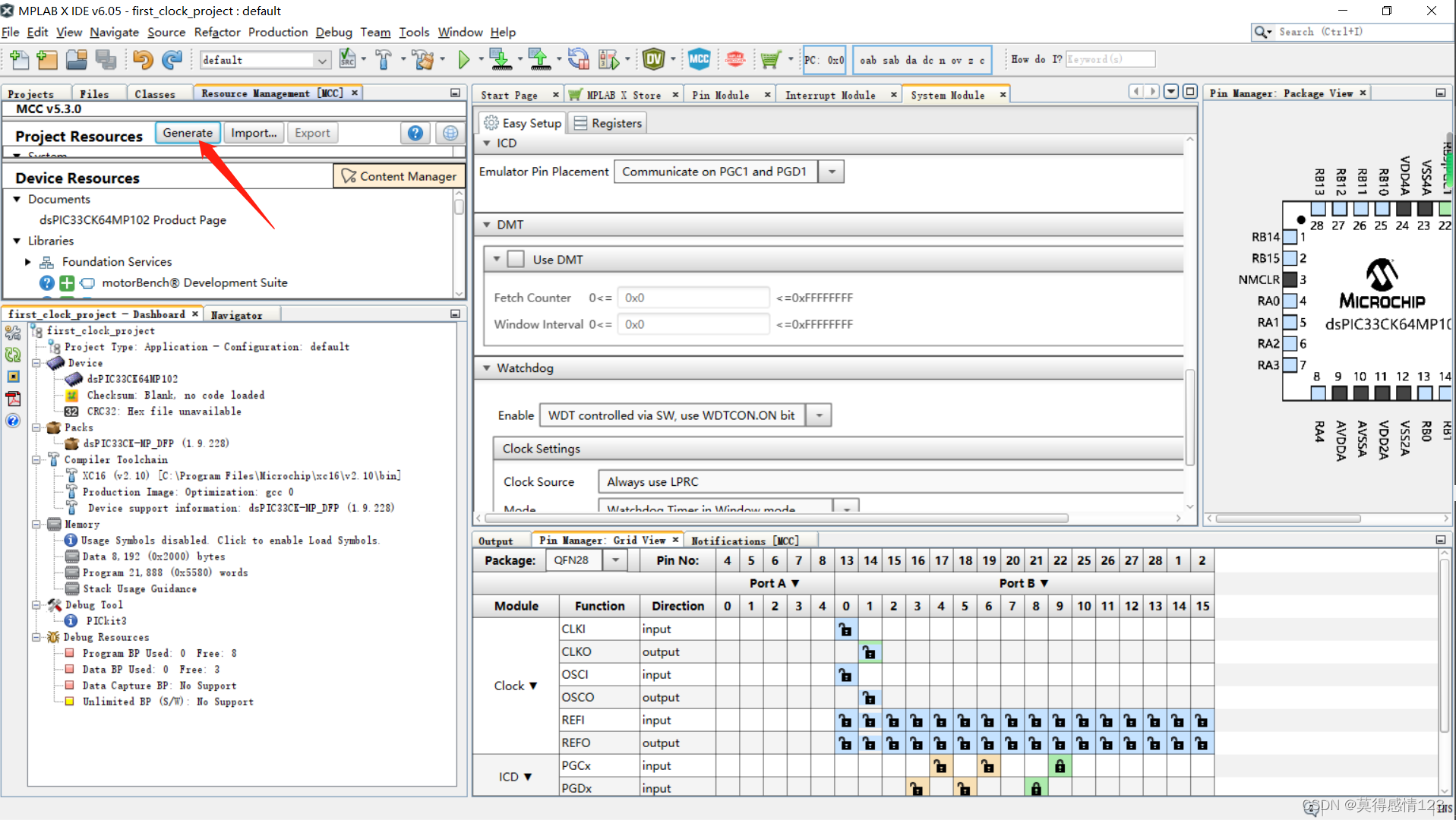Open the Content Manager
The height and width of the screenshot is (820, 1456).
(400, 176)
